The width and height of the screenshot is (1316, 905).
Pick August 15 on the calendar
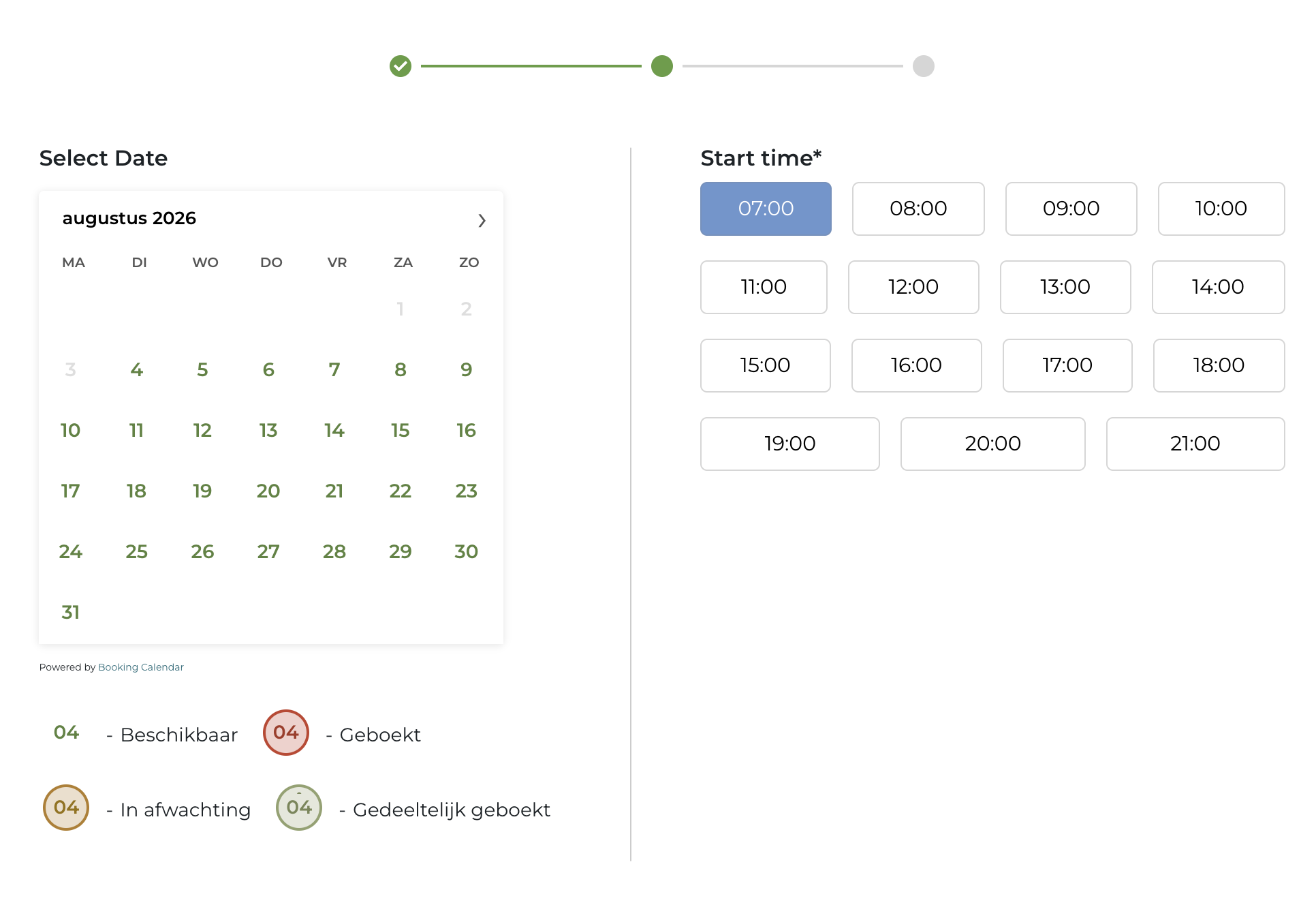[400, 430]
